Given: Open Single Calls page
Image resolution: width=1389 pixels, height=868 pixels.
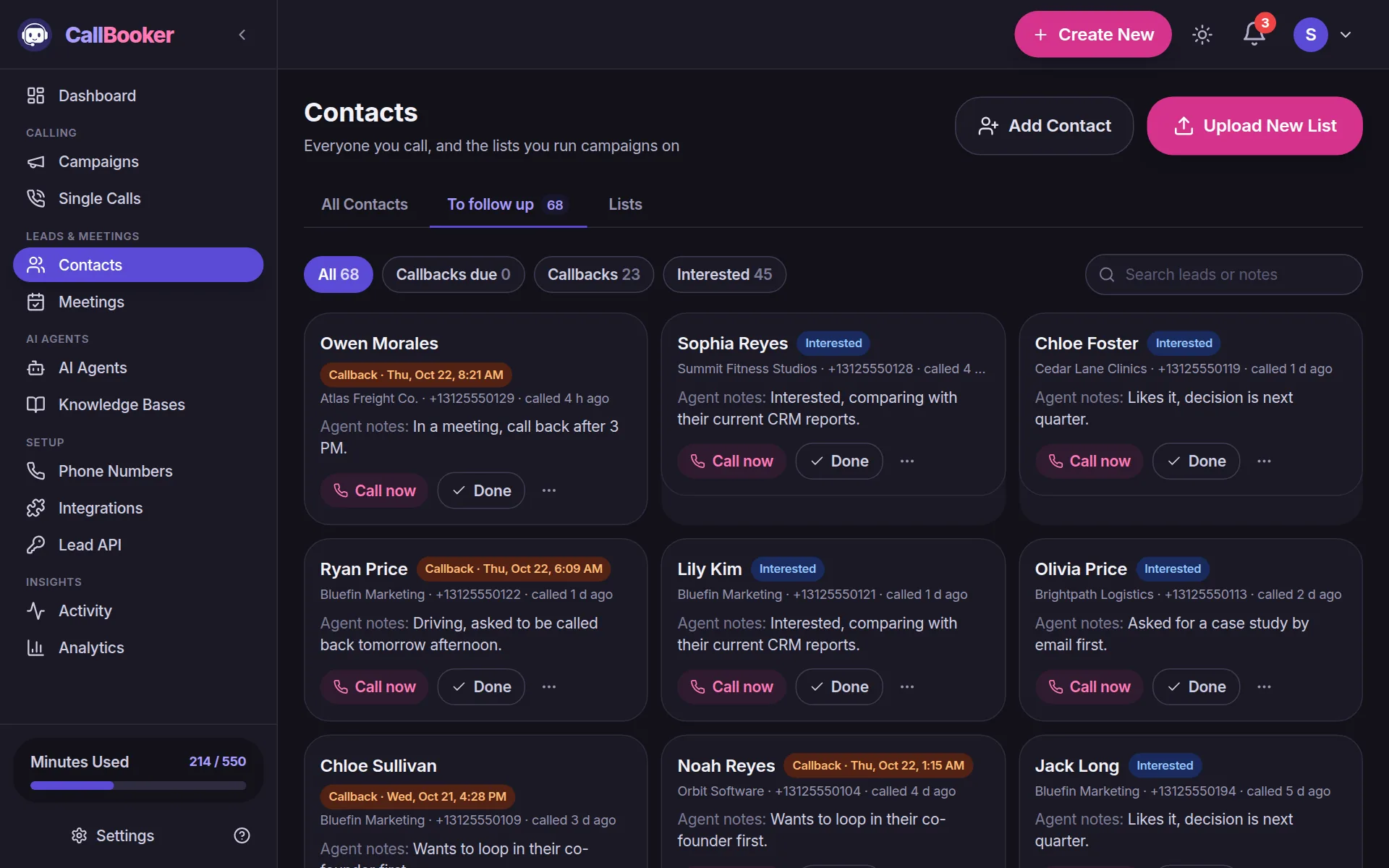Looking at the screenshot, I should click(138, 198).
